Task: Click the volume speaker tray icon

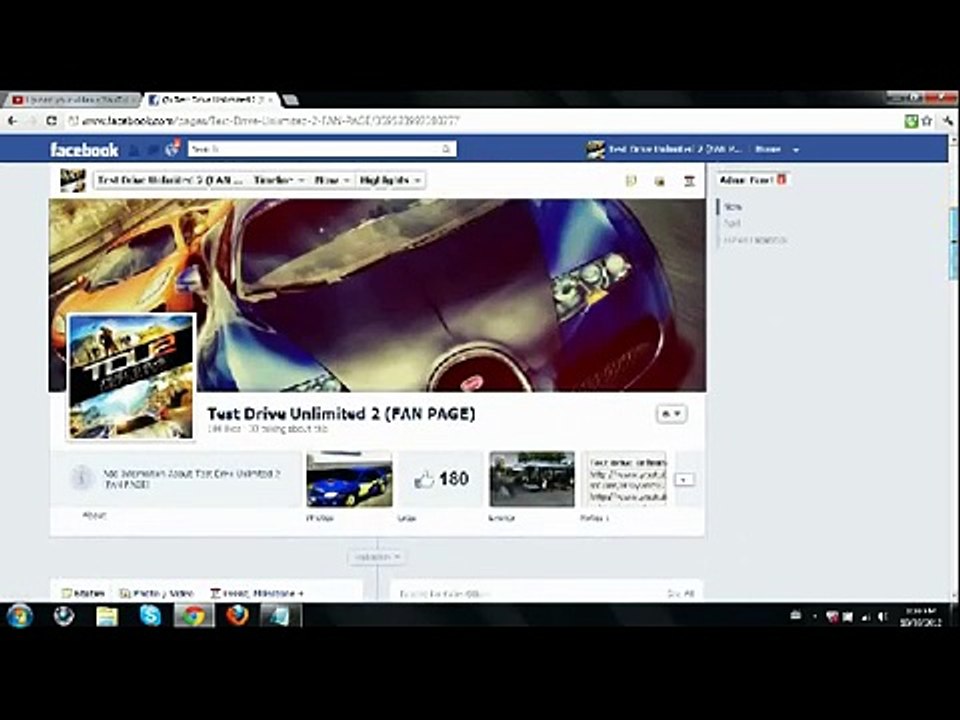Action: click(x=882, y=617)
